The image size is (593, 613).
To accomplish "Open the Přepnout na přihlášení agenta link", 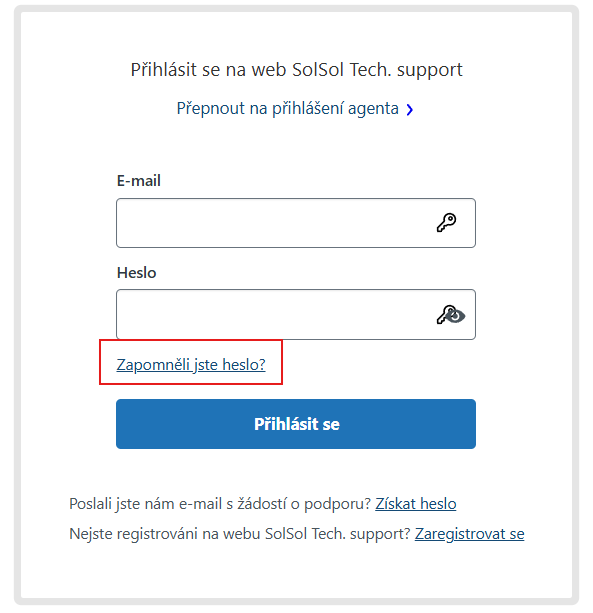I will coord(288,108).
